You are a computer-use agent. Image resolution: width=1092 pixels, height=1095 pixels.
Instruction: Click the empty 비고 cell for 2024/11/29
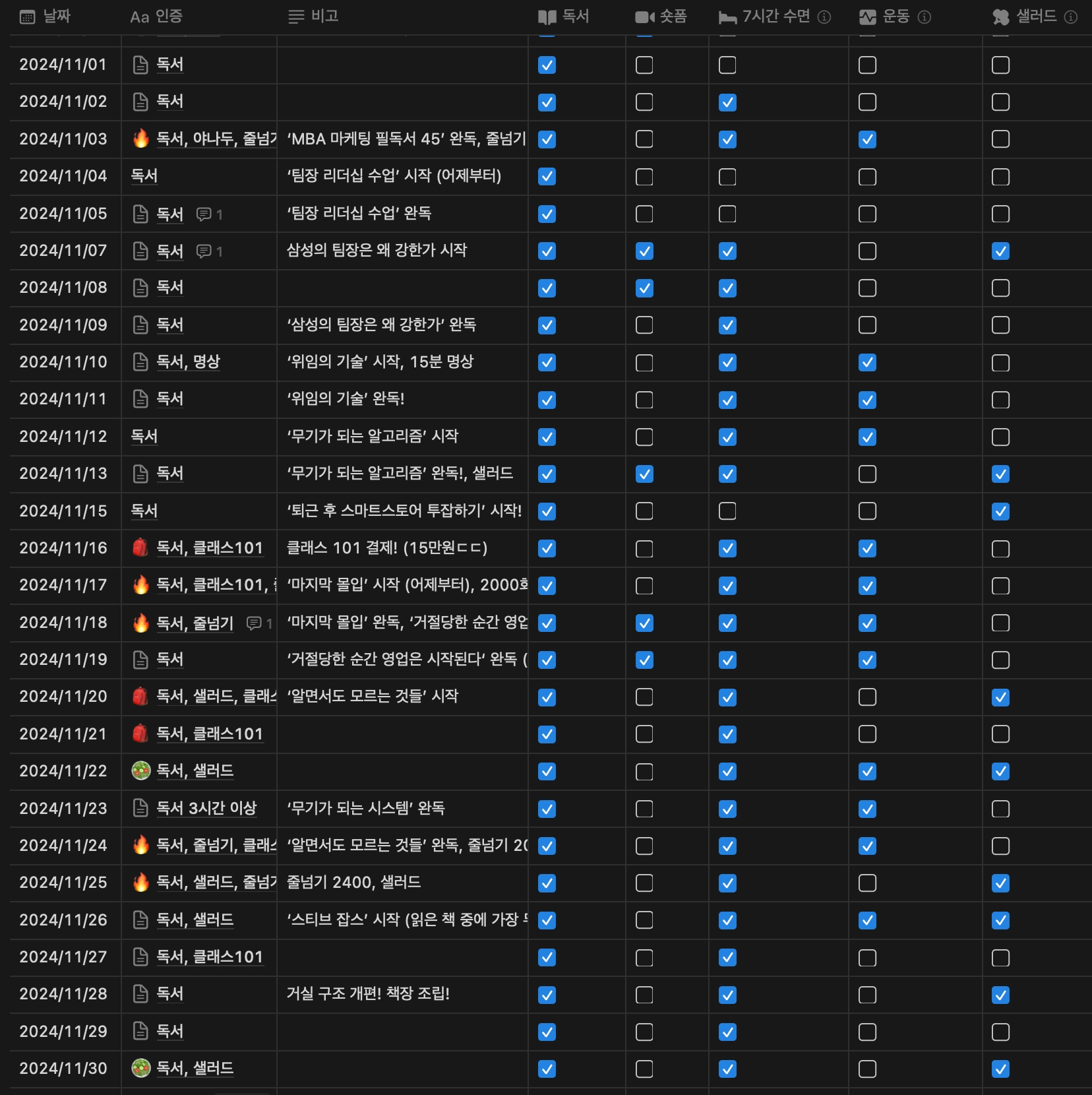click(402, 1032)
